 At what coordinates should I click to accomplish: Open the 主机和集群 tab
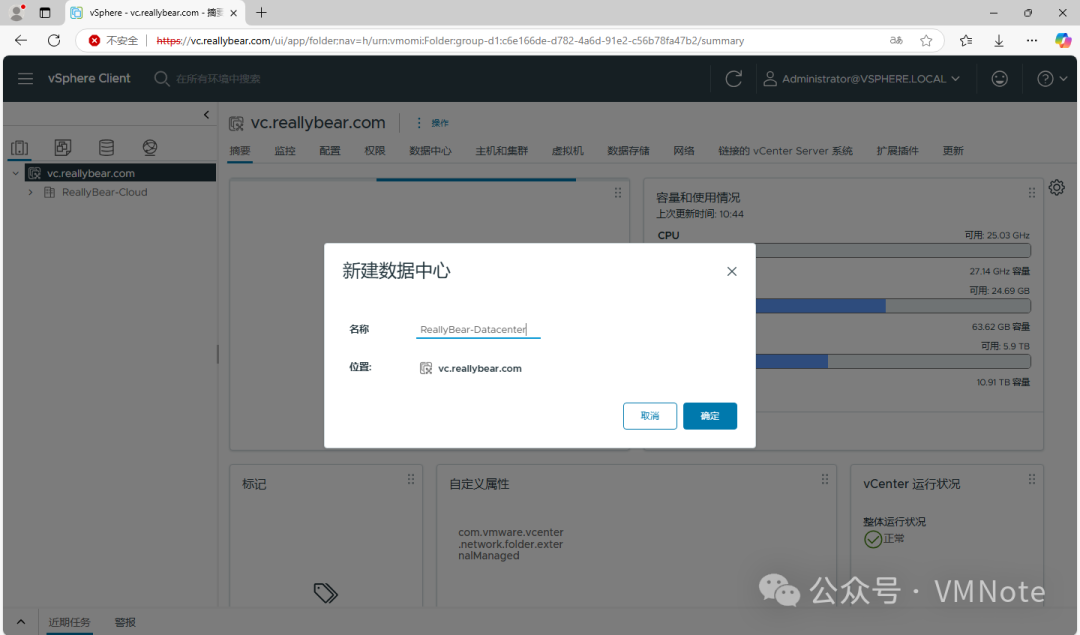pyautogui.click(x=501, y=151)
